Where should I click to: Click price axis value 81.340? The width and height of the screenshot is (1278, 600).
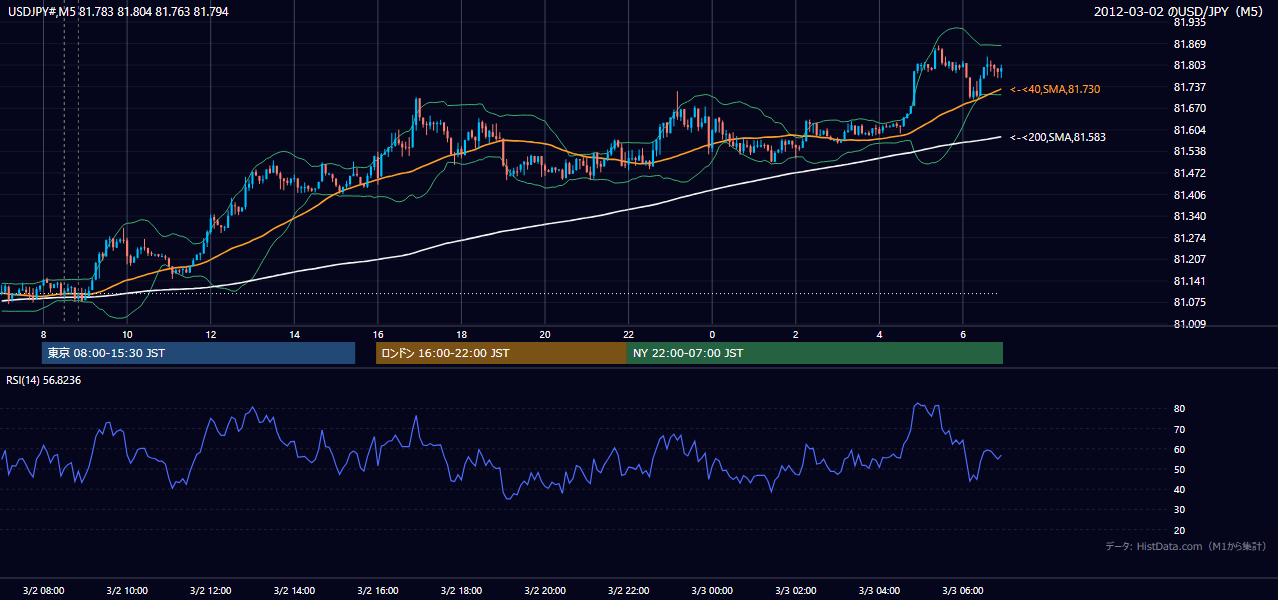coord(1189,217)
